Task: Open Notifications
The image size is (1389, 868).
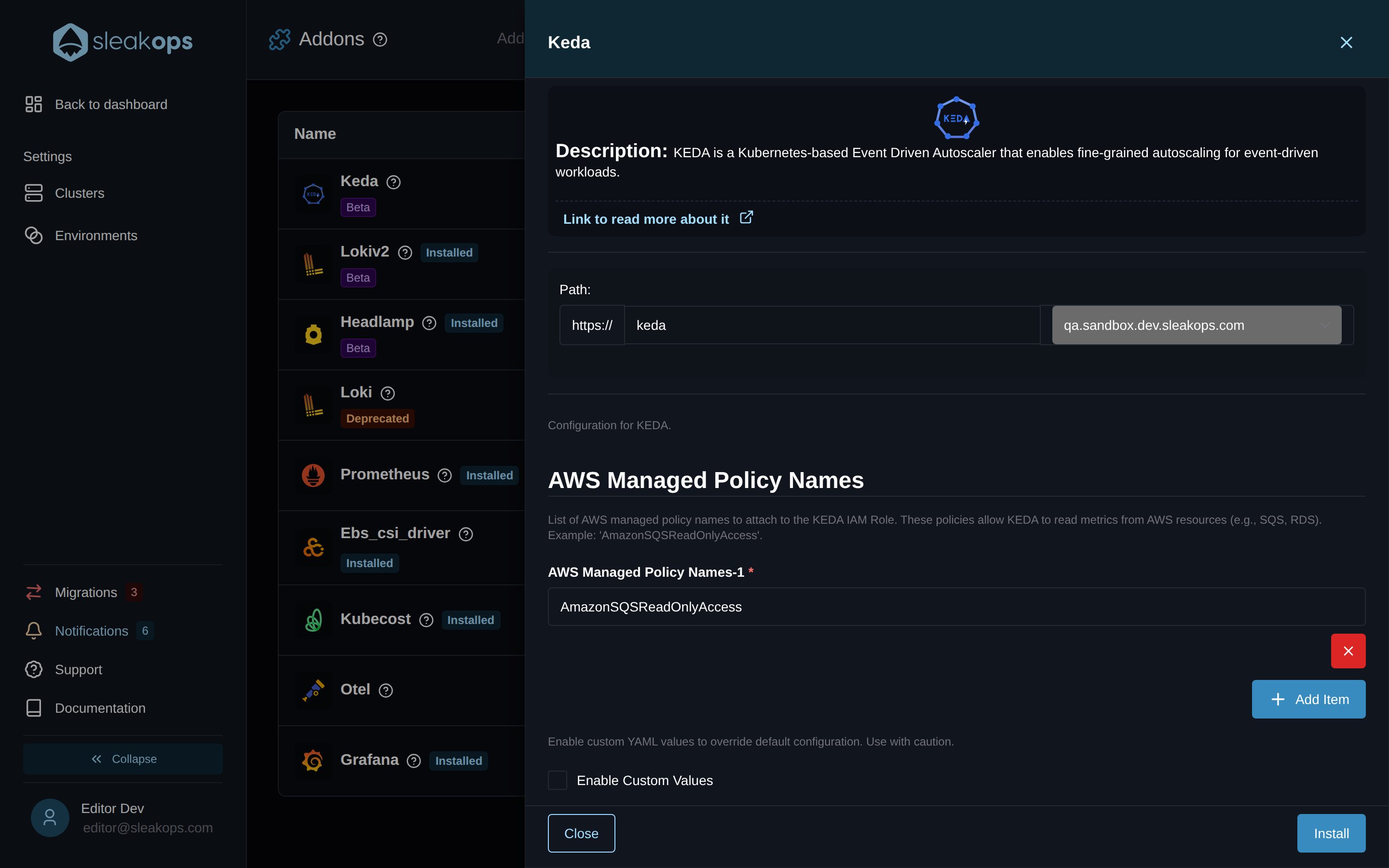Action: click(92, 631)
